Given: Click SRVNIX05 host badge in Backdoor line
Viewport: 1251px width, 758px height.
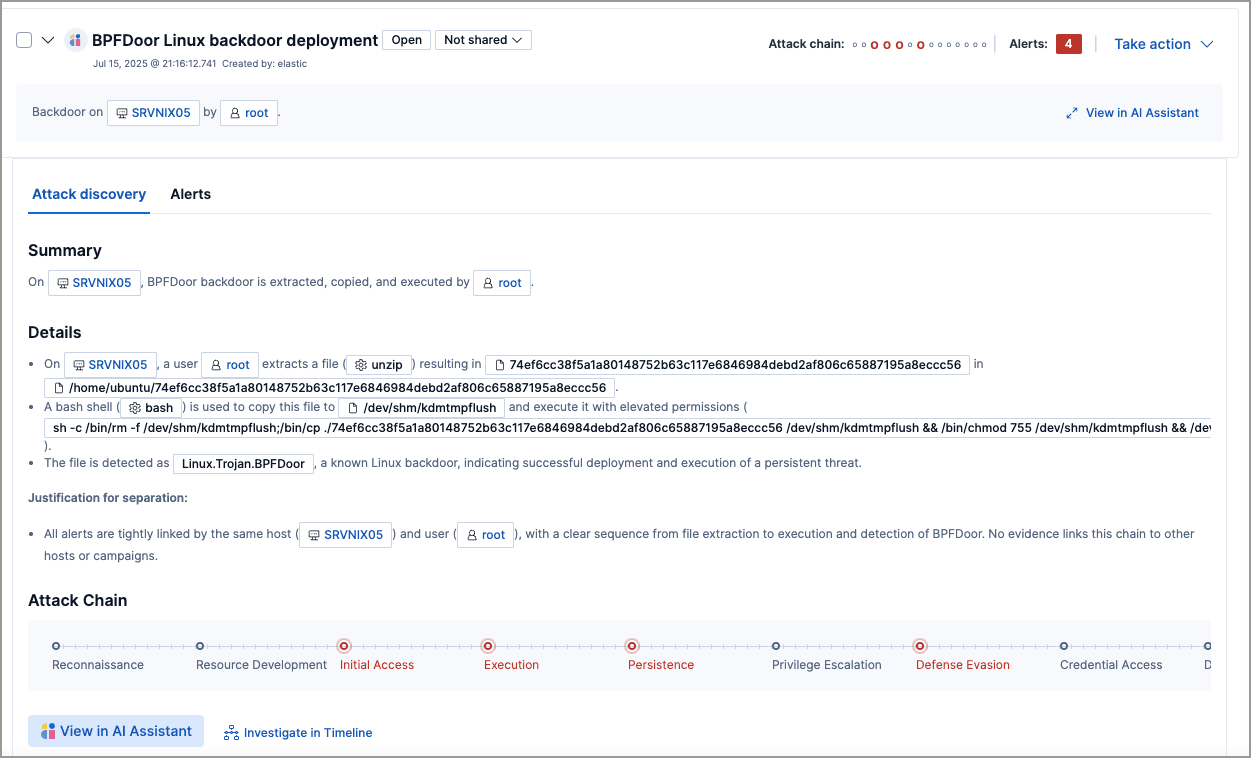Looking at the screenshot, I should tap(153, 113).
